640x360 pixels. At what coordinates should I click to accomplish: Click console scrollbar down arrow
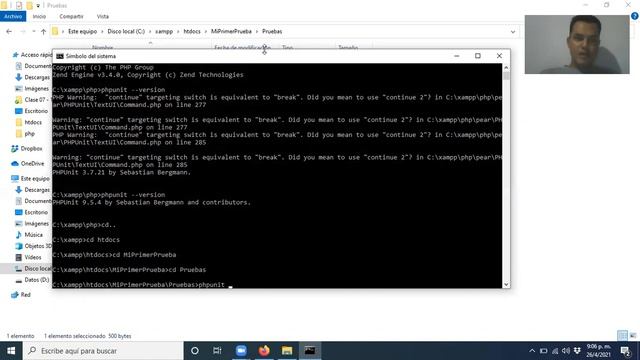click(506, 284)
